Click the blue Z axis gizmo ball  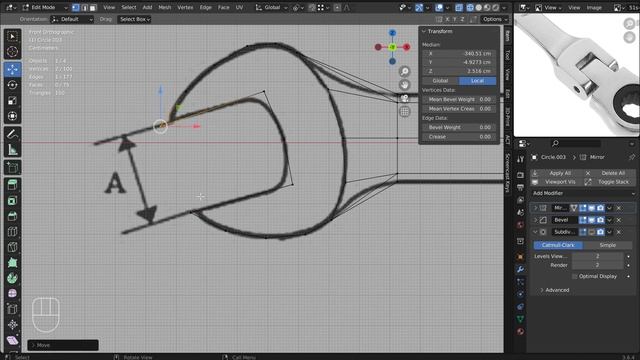pyautogui.click(x=392, y=33)
